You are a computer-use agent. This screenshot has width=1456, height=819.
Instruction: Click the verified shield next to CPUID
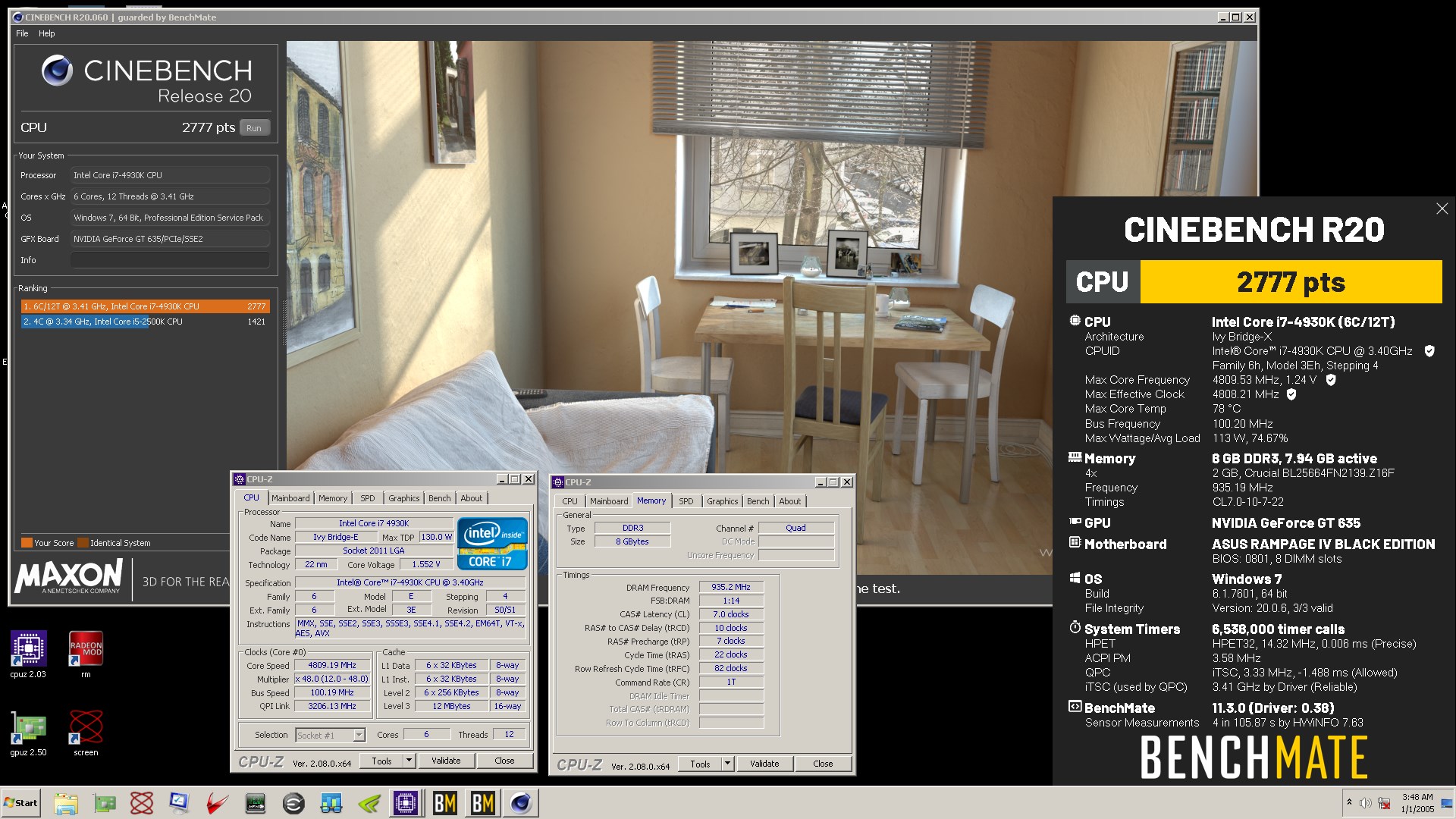1429,351
